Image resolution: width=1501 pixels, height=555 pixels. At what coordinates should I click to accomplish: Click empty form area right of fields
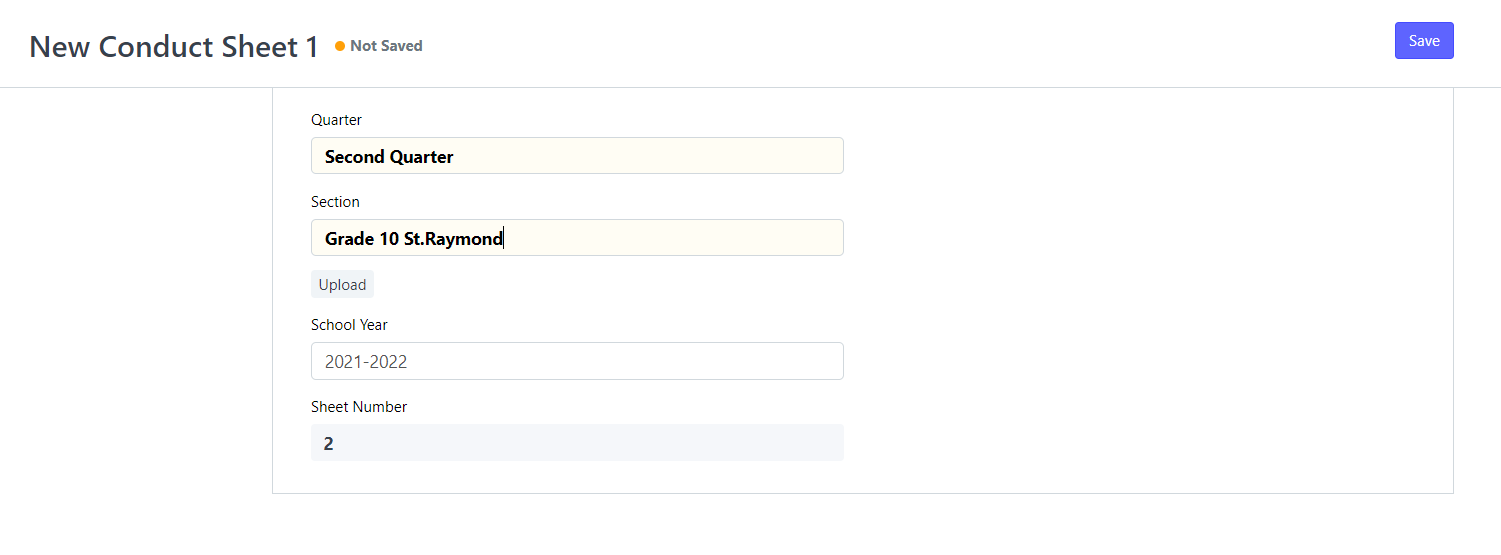(x=1150, y=290)
